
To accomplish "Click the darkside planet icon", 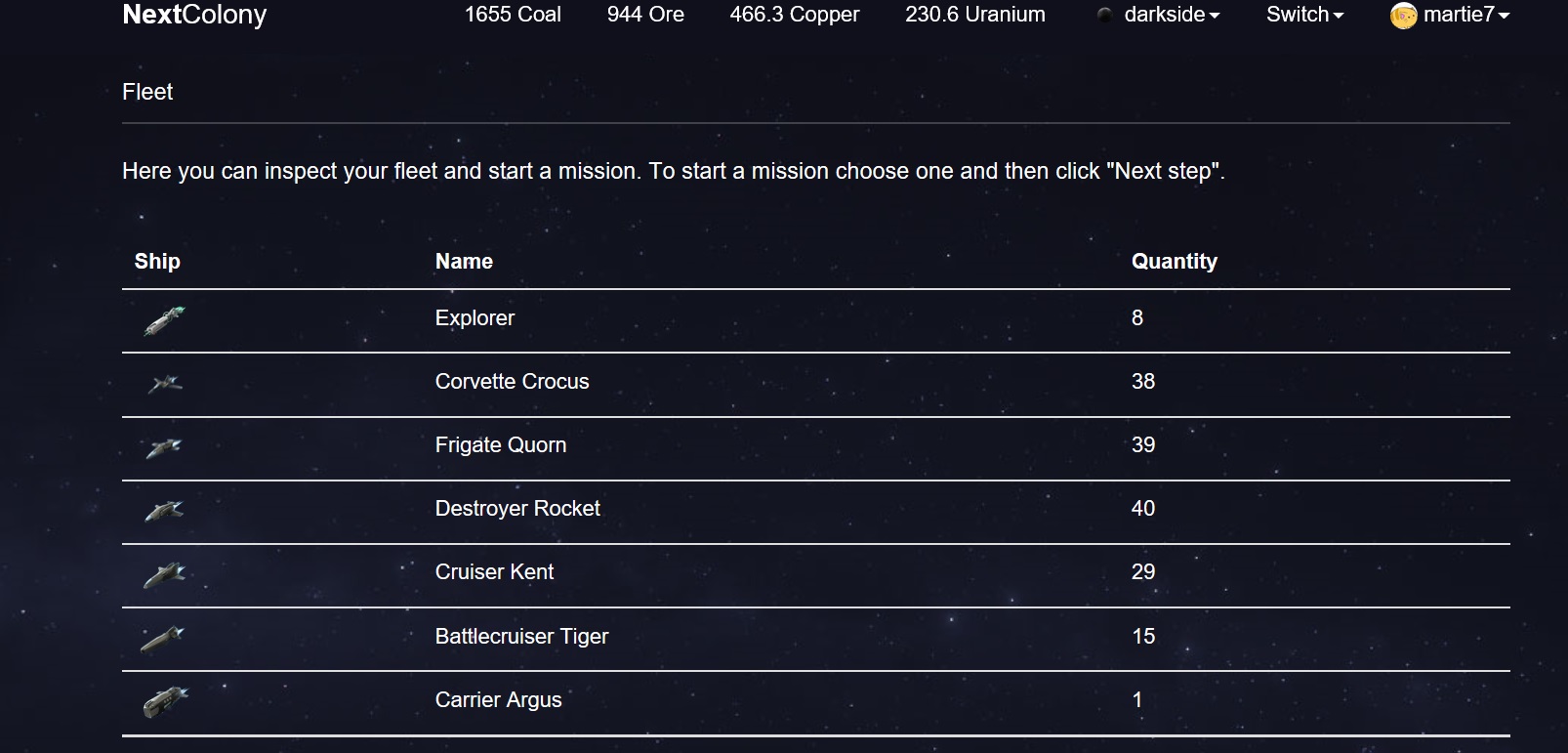I will pyautogui.click(x=1105, y=15).
